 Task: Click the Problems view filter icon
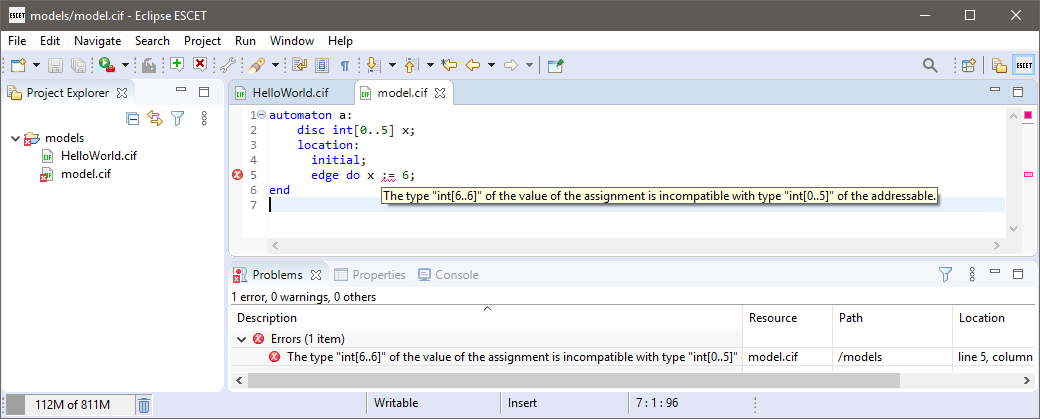(x=945, y=274)
